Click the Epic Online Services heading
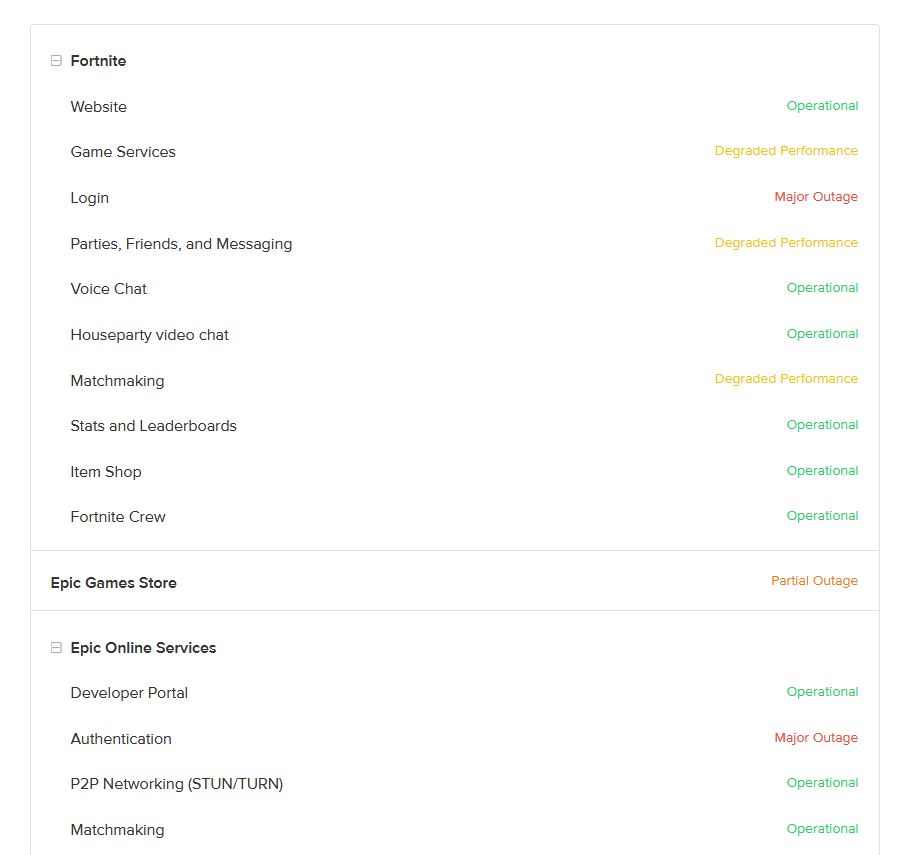Viewport: 904px width, 855px height. [143, 648]
